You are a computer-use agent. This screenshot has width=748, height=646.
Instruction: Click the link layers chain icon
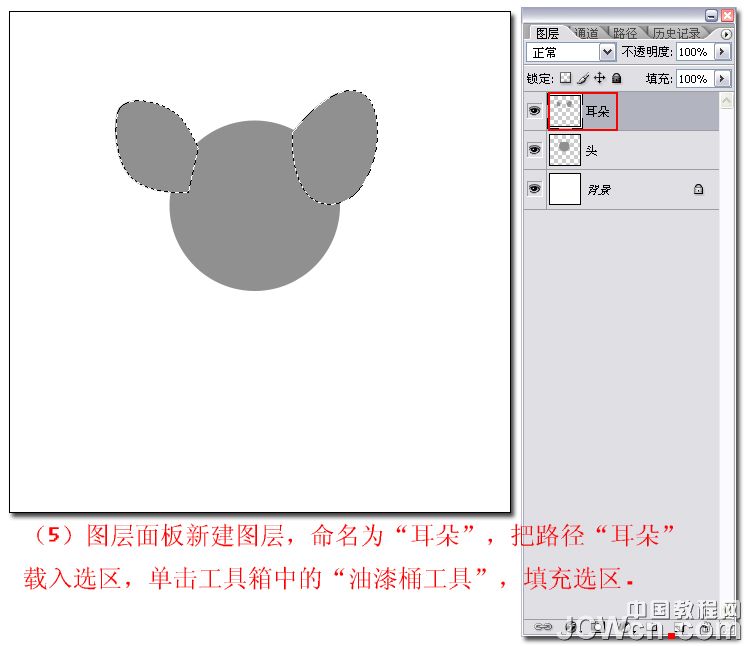click(x=543, y=626)
